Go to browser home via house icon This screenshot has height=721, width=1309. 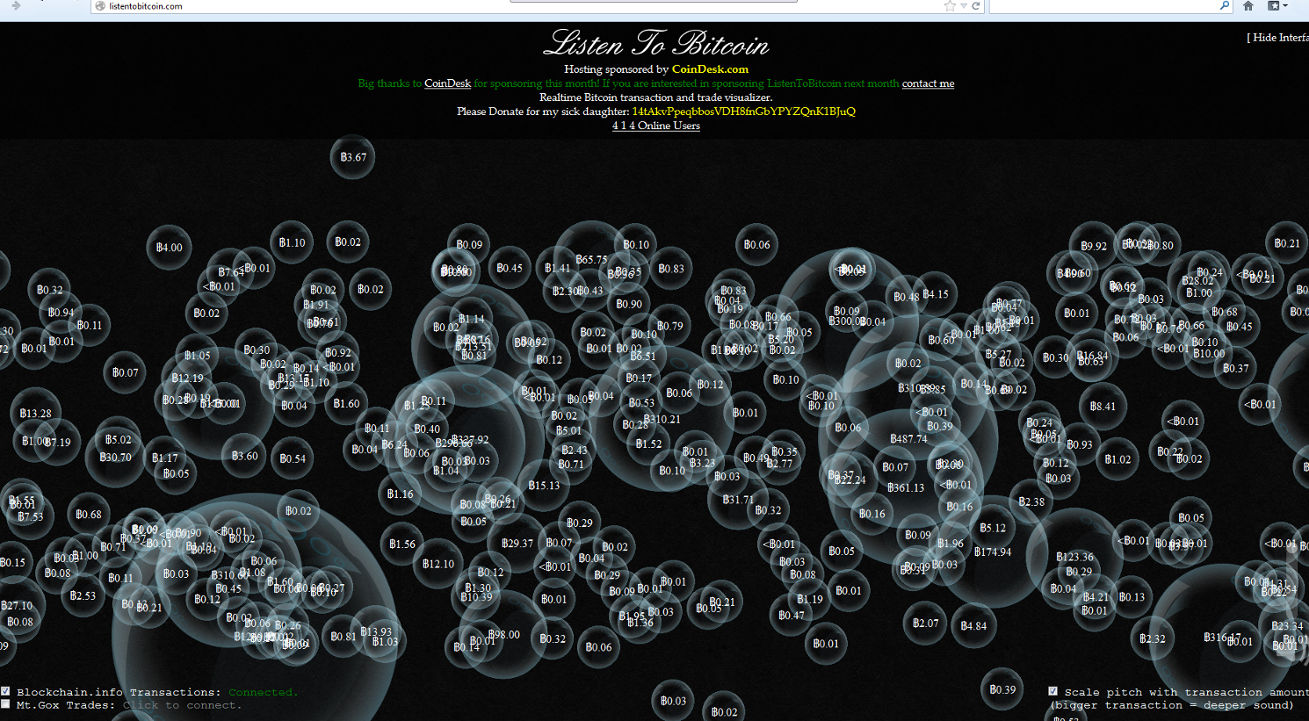(1248, 6)
